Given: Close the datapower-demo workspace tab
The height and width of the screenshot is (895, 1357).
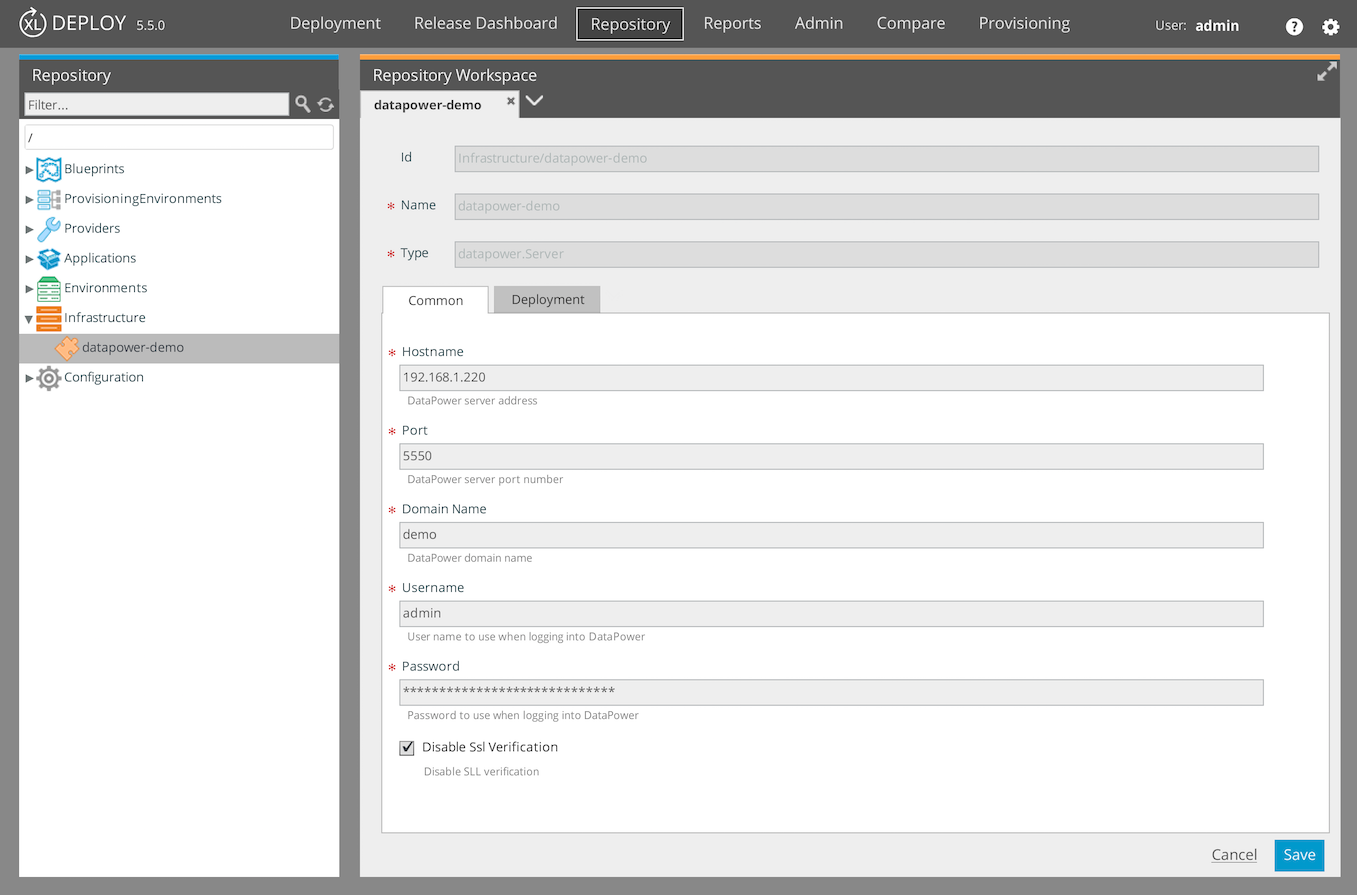Looking at the screenshot, I should 511,101.
